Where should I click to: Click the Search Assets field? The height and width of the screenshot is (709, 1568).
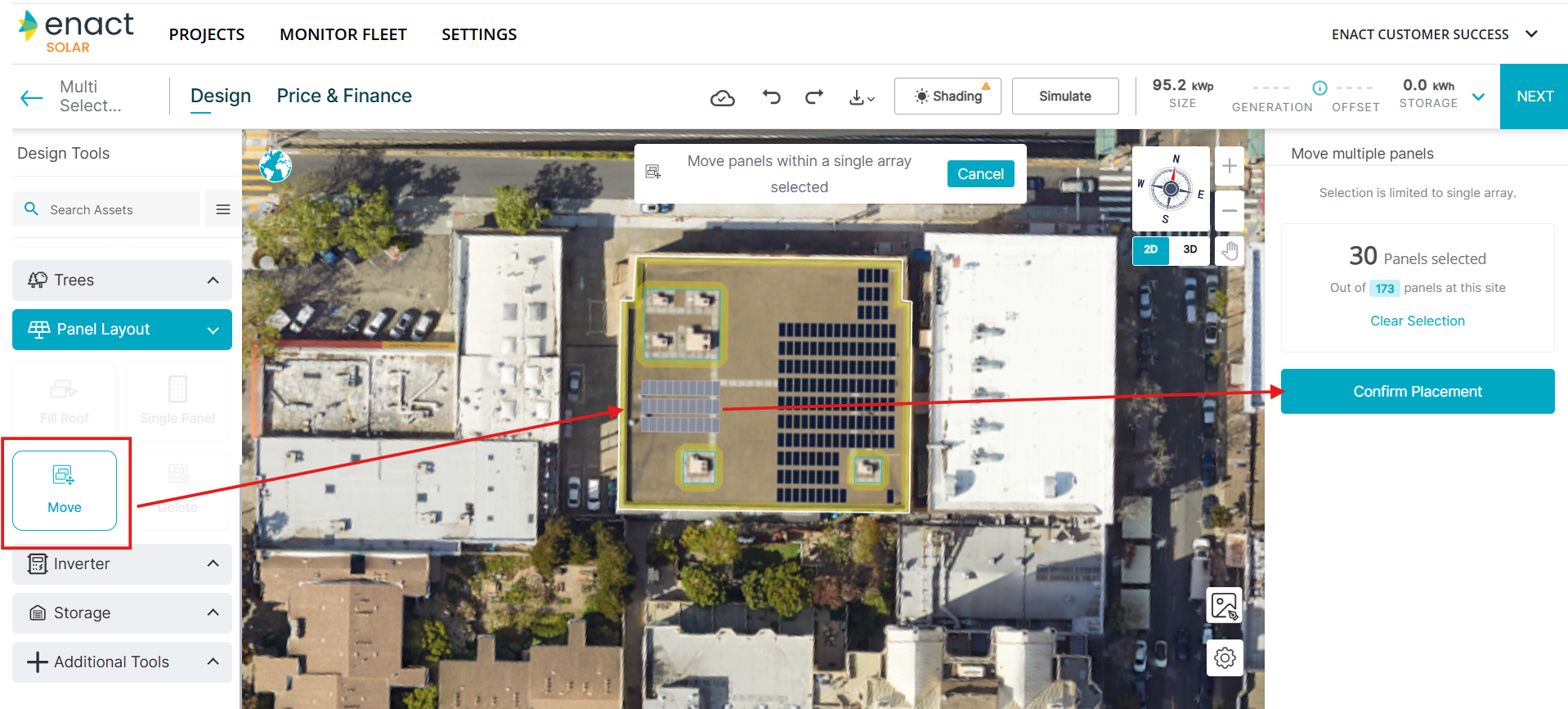(114, 209)
